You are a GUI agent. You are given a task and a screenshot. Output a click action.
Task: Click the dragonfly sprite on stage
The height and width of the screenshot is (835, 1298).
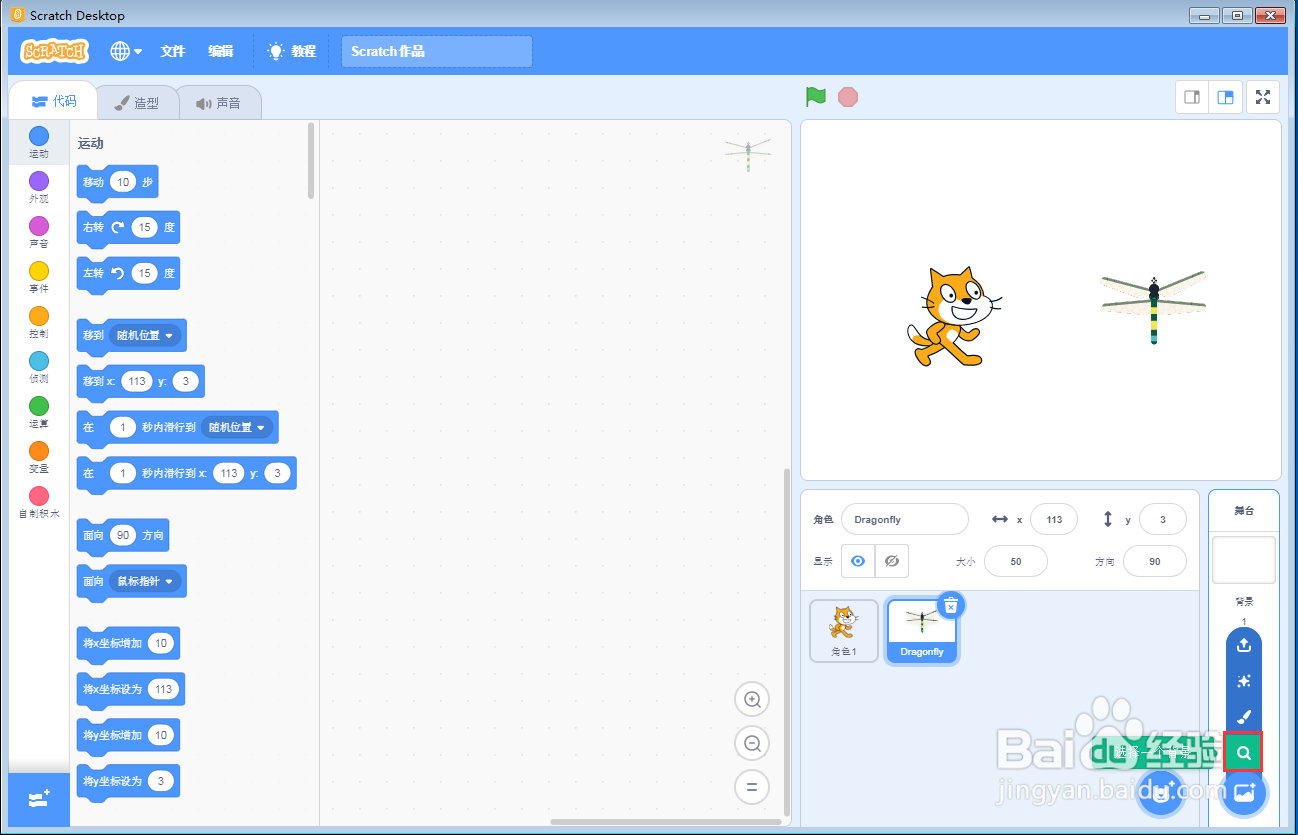(x=1154, y=308)
